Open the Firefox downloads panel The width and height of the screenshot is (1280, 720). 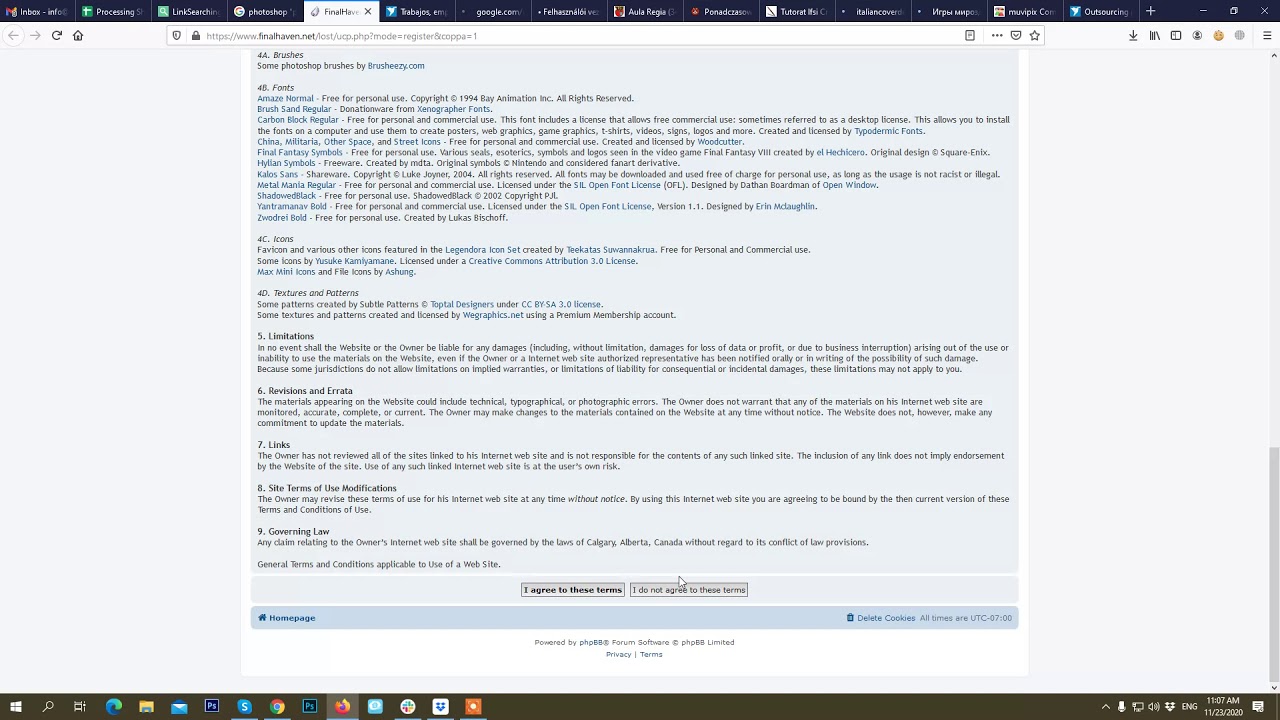pyautogui.click(x=1133, y=35)
